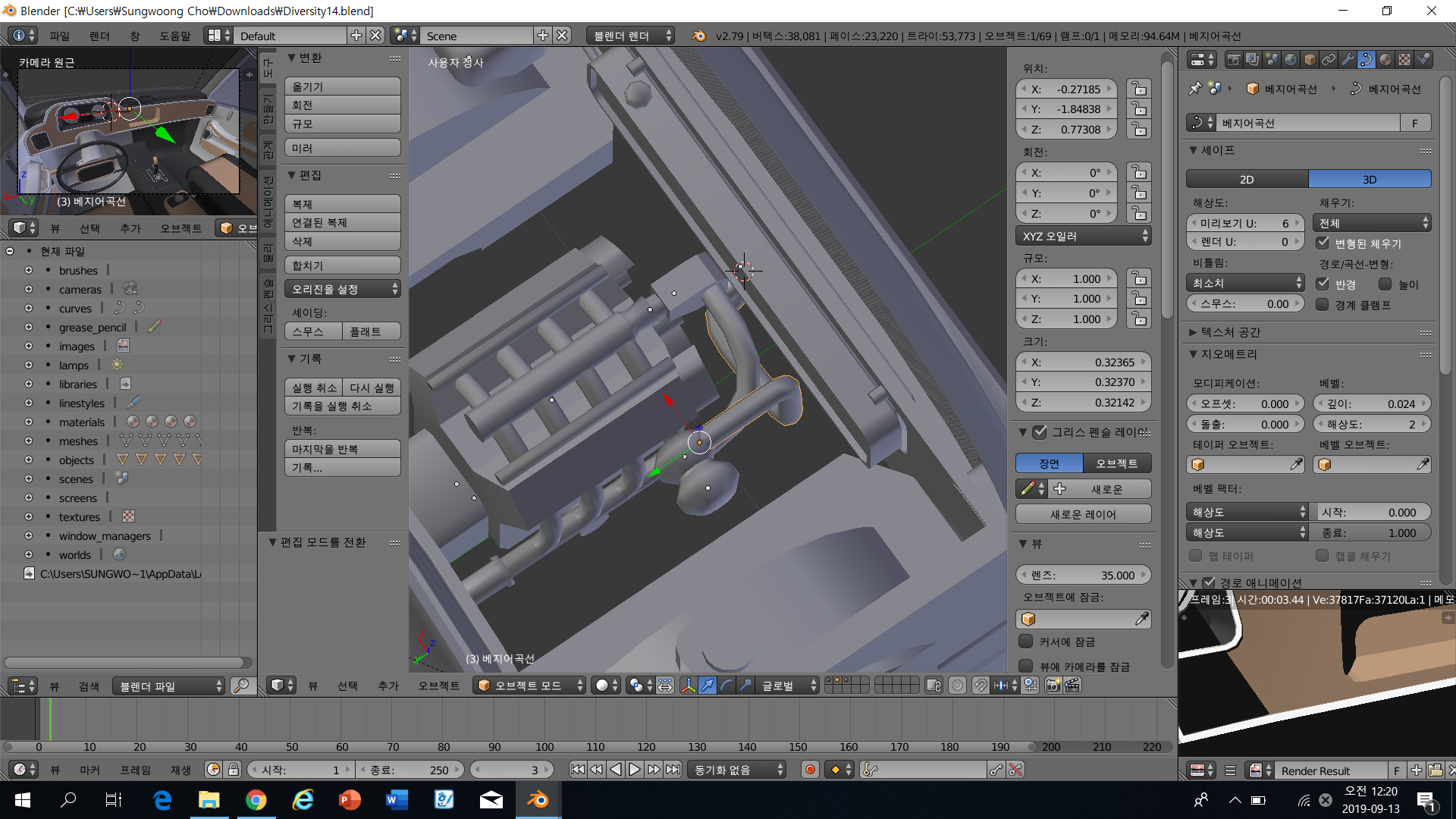Image resolution: width=1456 pixels, height=819 pixels.
Task: Expand the 텍스처 공간 panel
Action: (x=1193, y=332)
